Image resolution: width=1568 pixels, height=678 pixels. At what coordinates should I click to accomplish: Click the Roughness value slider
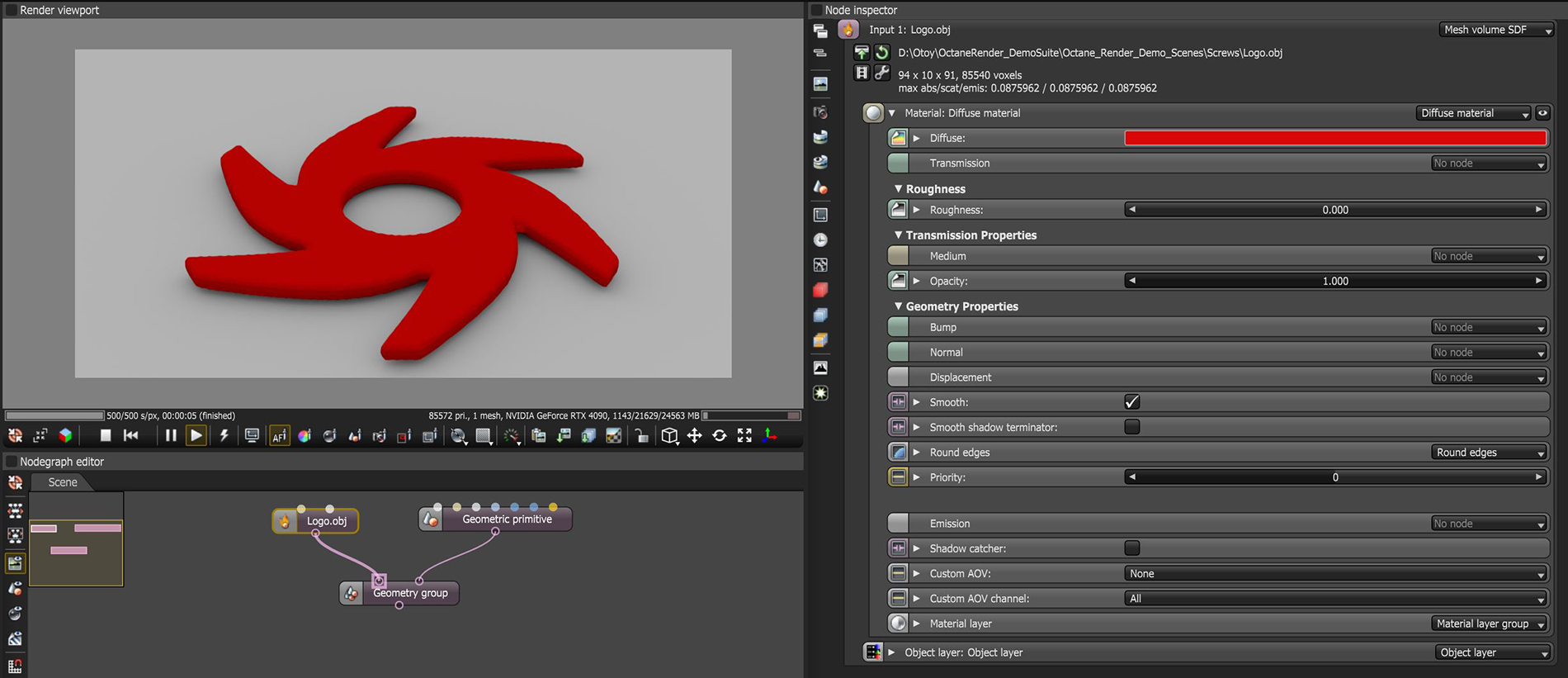pos(1335,210)
